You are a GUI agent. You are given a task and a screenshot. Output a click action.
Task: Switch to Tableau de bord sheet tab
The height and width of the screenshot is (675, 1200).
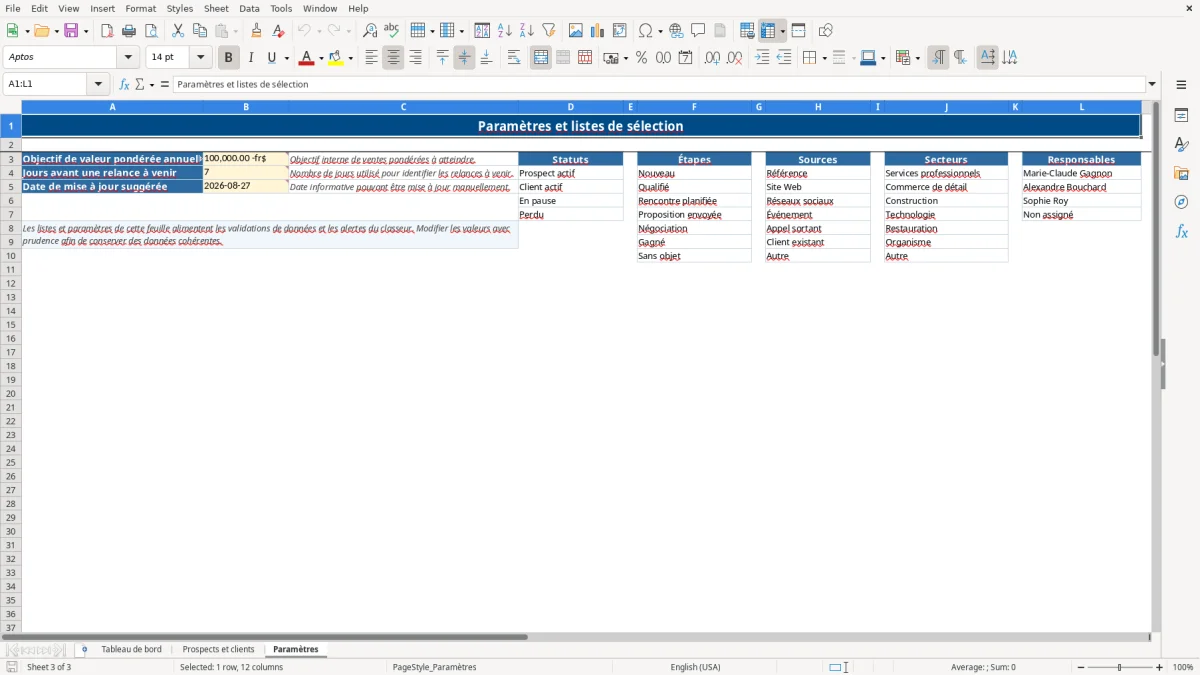click(x=131, y=649)
